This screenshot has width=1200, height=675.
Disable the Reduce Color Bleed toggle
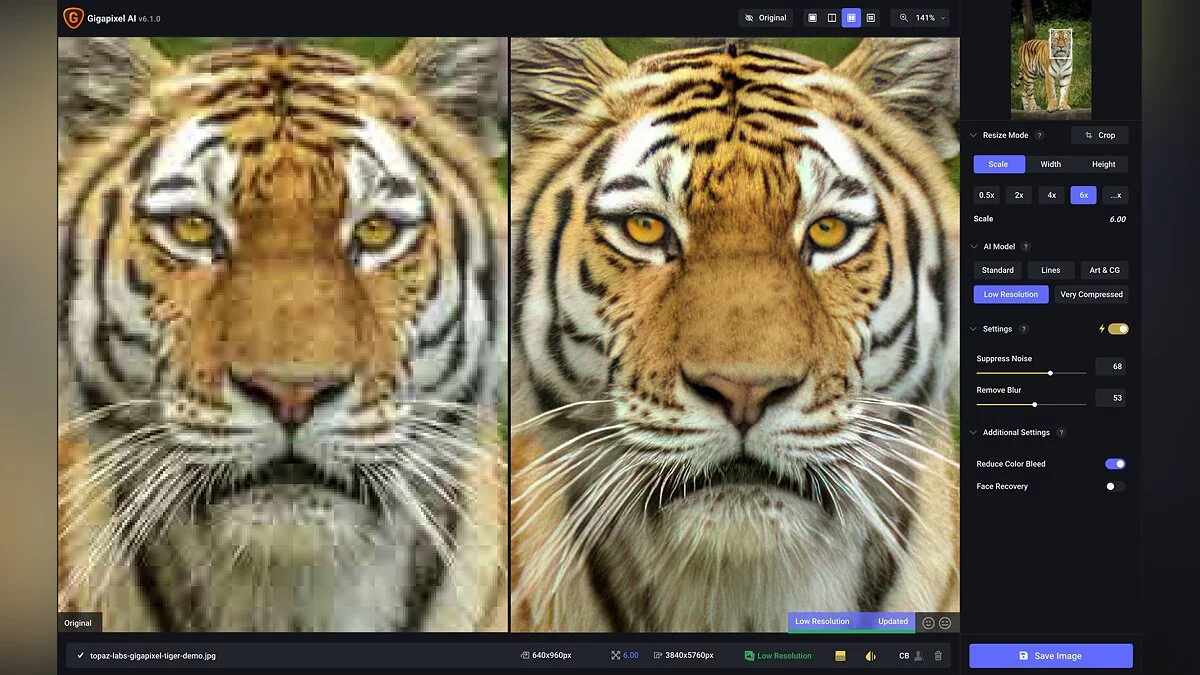click(1115, 464)
